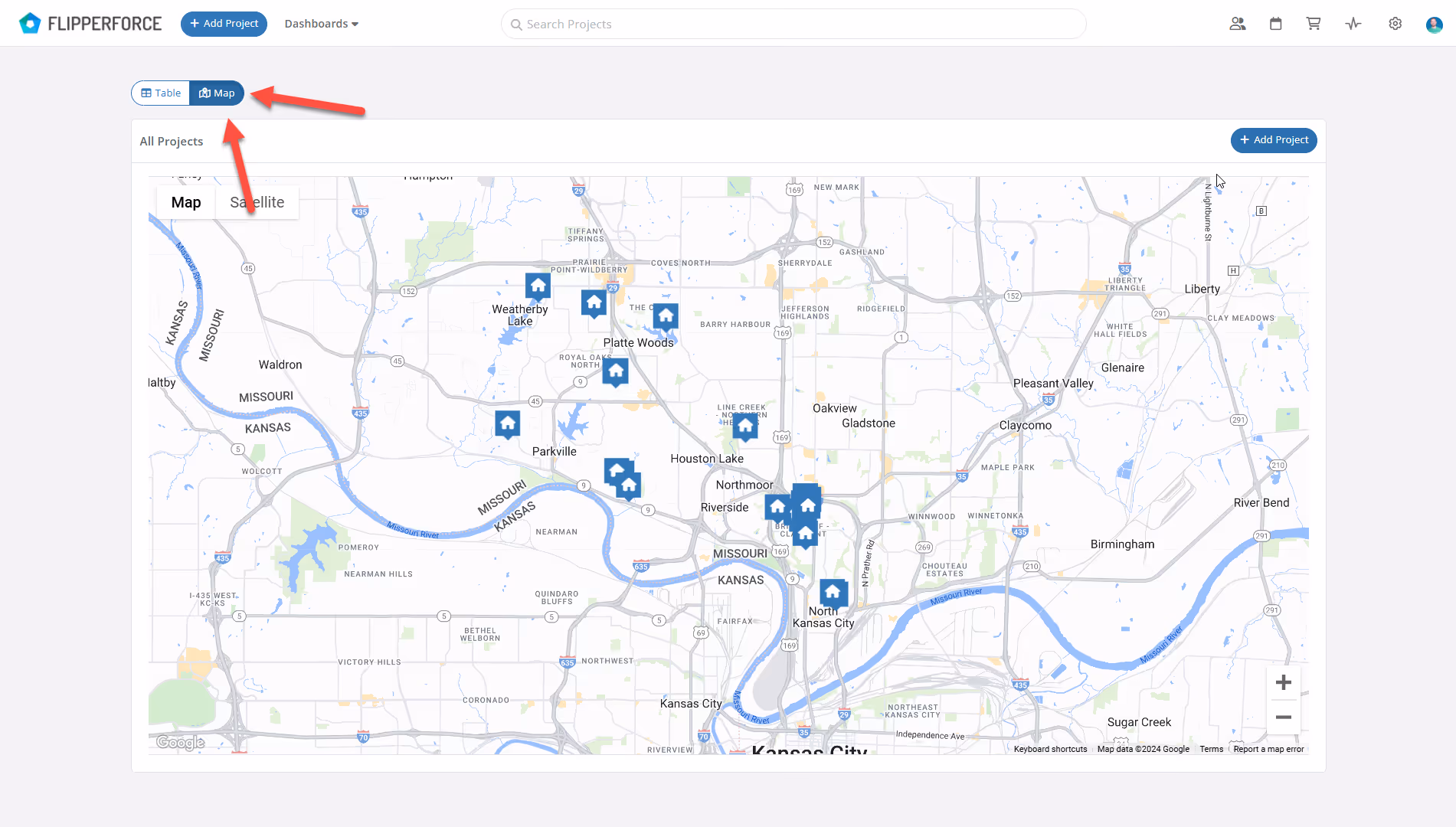
Task: Click project marker near highway 29 shield
Action: pyautogui.click(x=594, y=303)
